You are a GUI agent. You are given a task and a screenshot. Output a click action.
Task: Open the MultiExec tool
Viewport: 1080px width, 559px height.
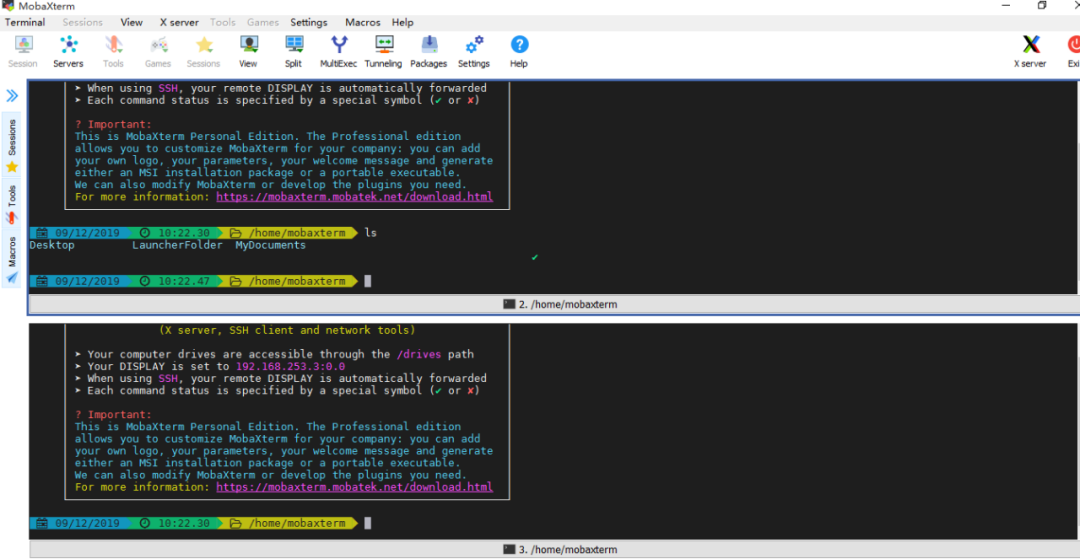pyautogui.click(x=338, y=52)
